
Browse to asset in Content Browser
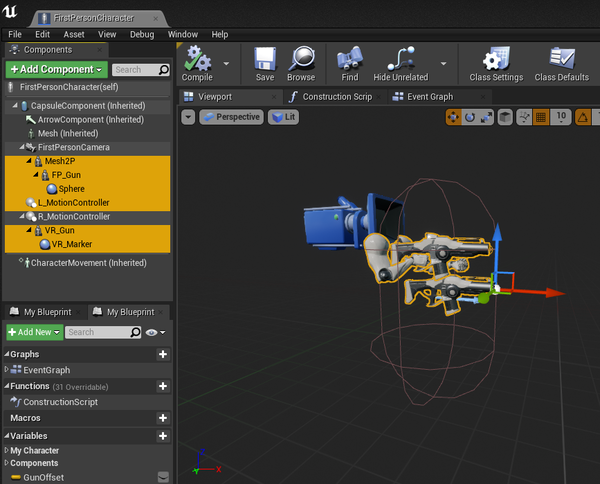pos(301,59)
